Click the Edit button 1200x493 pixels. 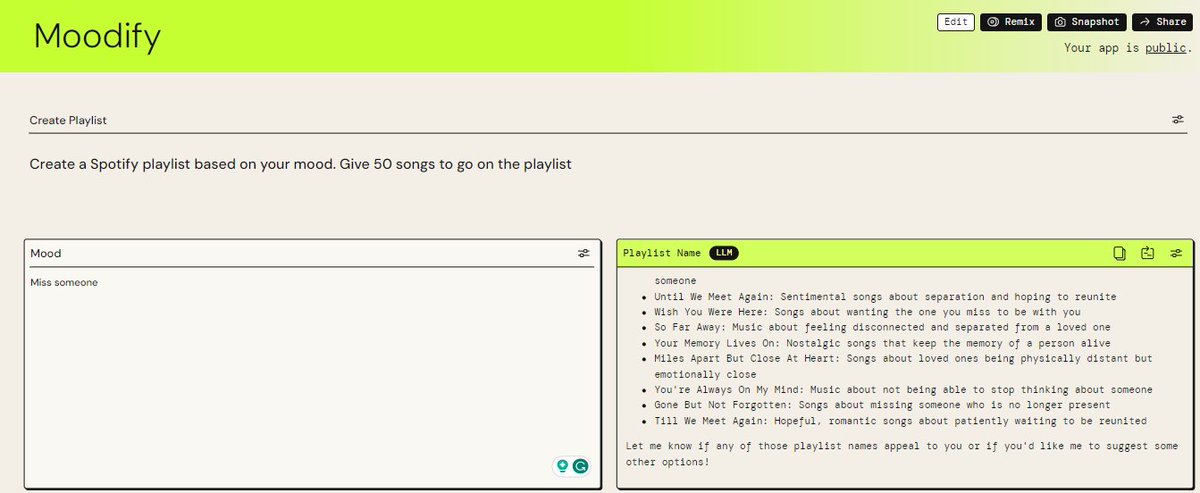[x=955, y=22]
